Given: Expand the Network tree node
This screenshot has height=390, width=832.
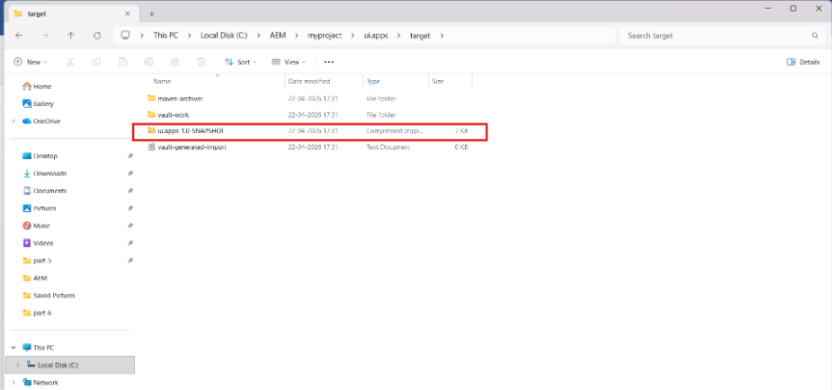Looking at the screenshot, I should 13,383.
